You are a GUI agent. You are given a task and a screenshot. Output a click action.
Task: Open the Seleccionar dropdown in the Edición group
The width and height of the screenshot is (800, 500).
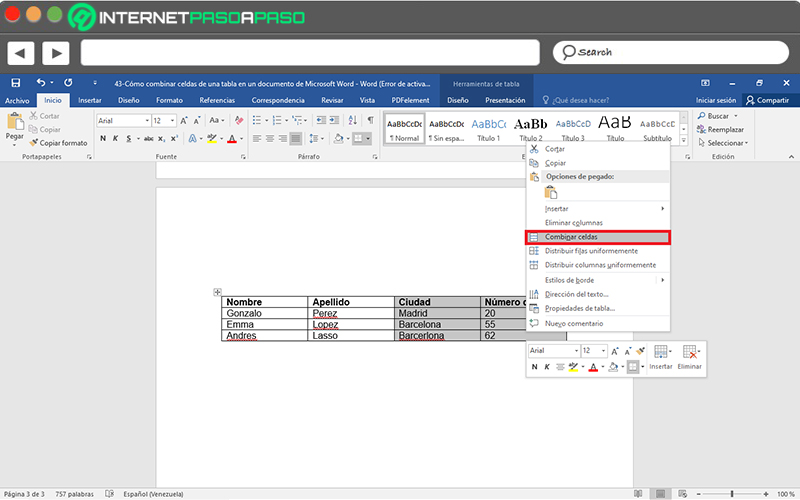[x=723, y=143]
